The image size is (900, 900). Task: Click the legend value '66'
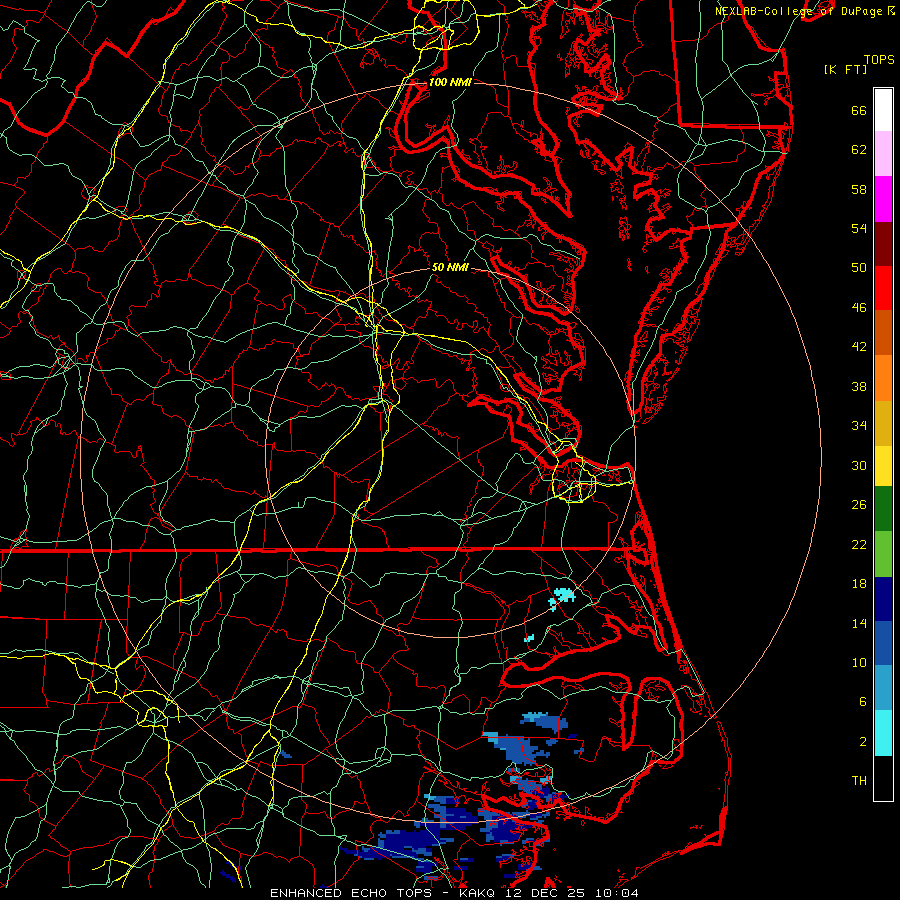point(859,110)
